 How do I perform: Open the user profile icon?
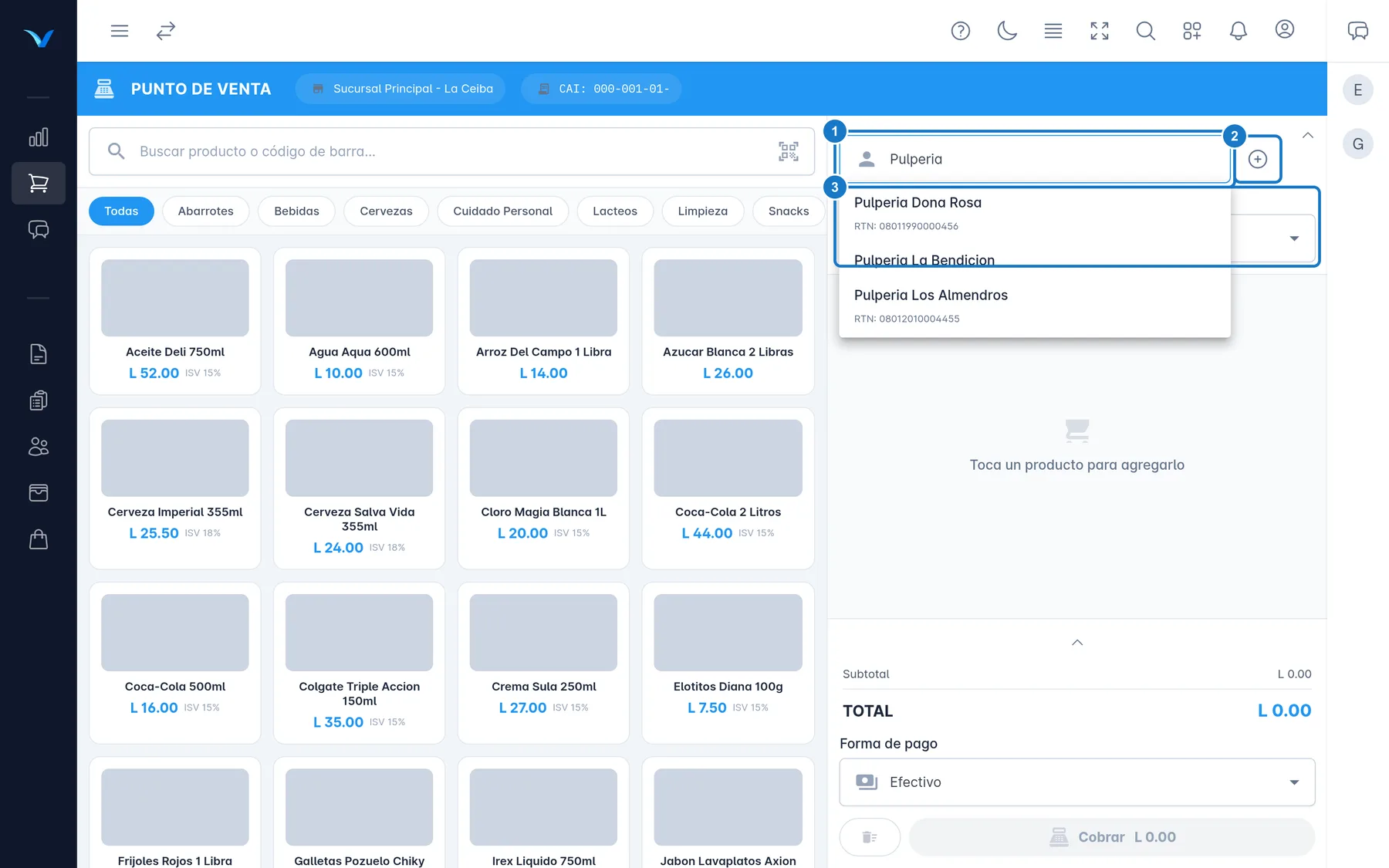pyautogui.click(x=1285, y=29)
